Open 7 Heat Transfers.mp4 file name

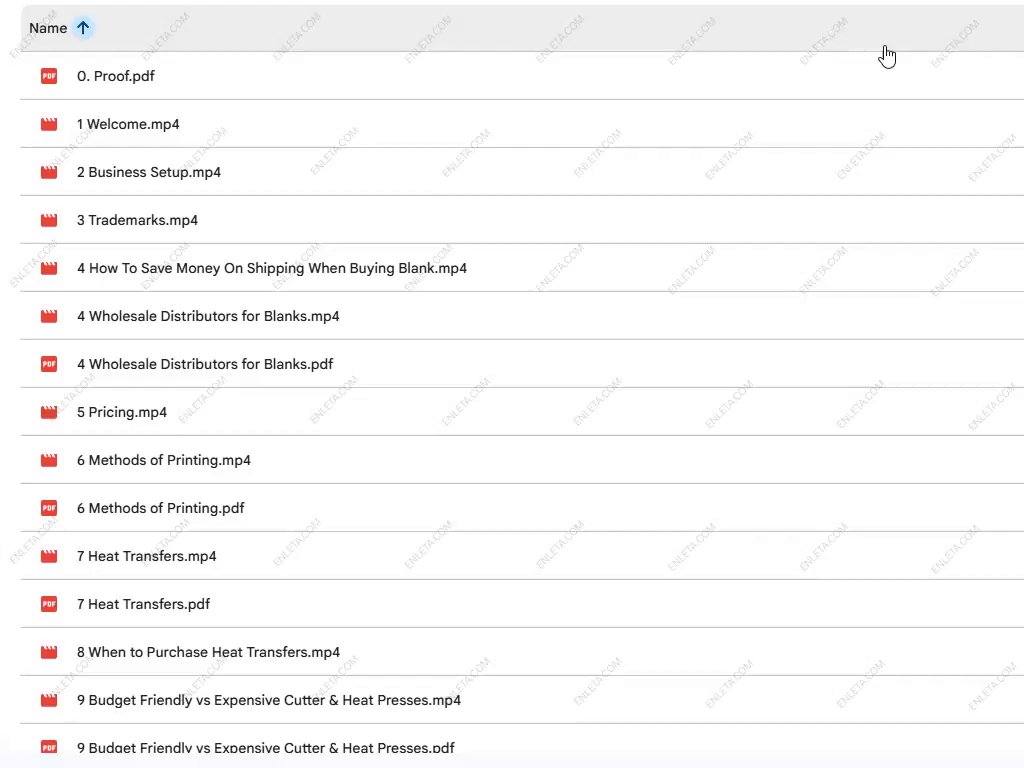coord(146,556)
